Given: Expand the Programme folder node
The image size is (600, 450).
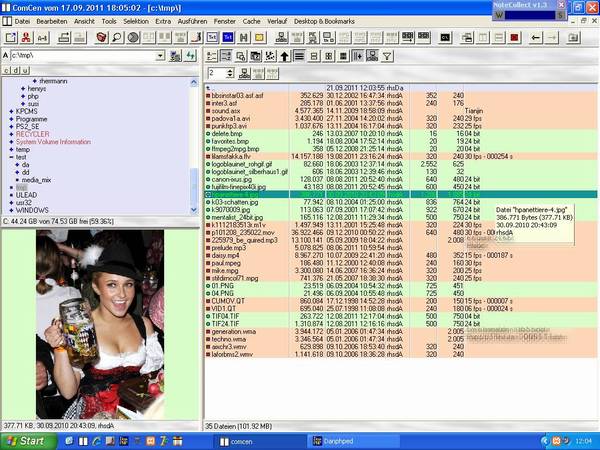Looking at the screenshot, I should tap(11, 119).
